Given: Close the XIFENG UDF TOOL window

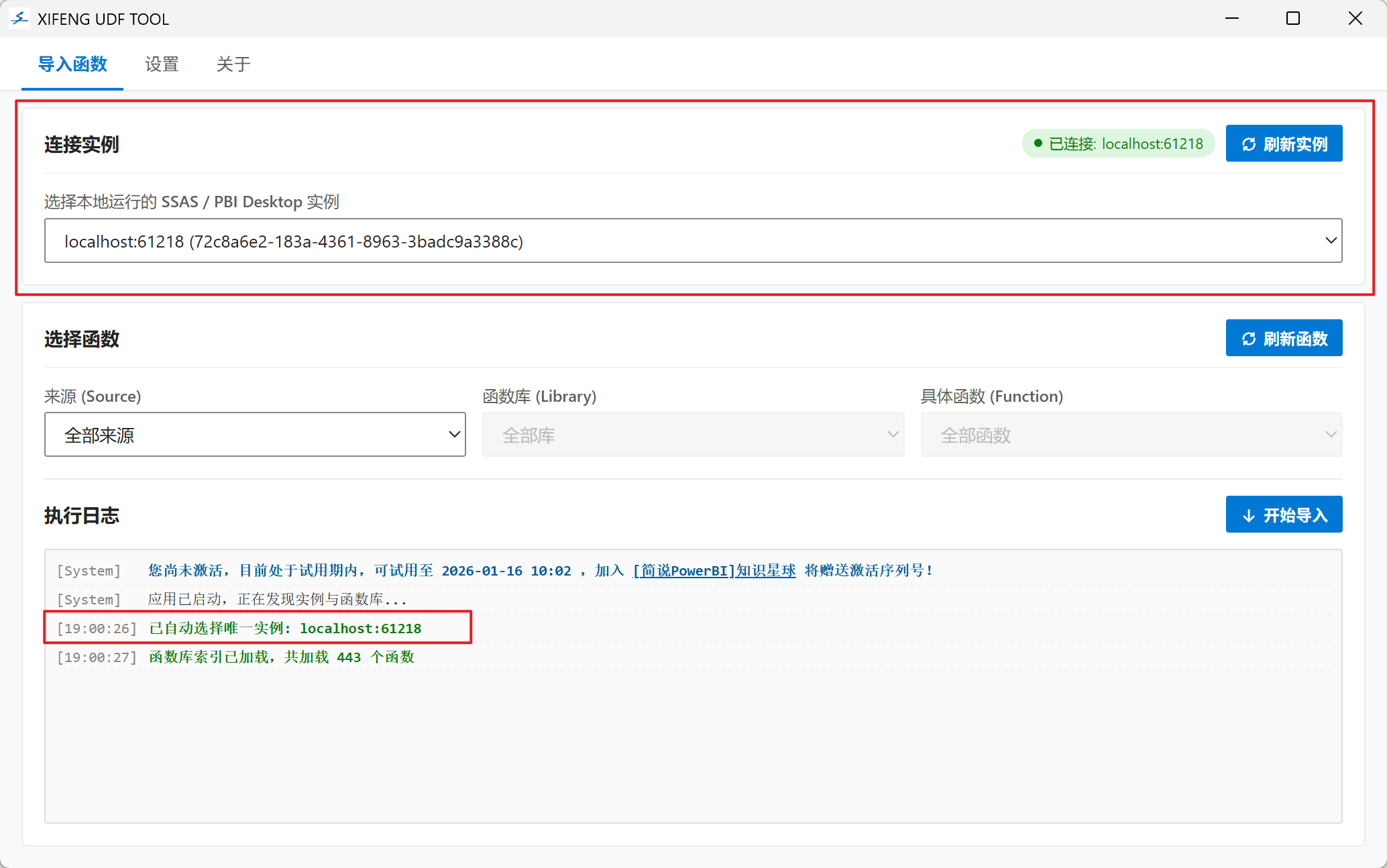Looking at the screenshot, I should 1355,19.
